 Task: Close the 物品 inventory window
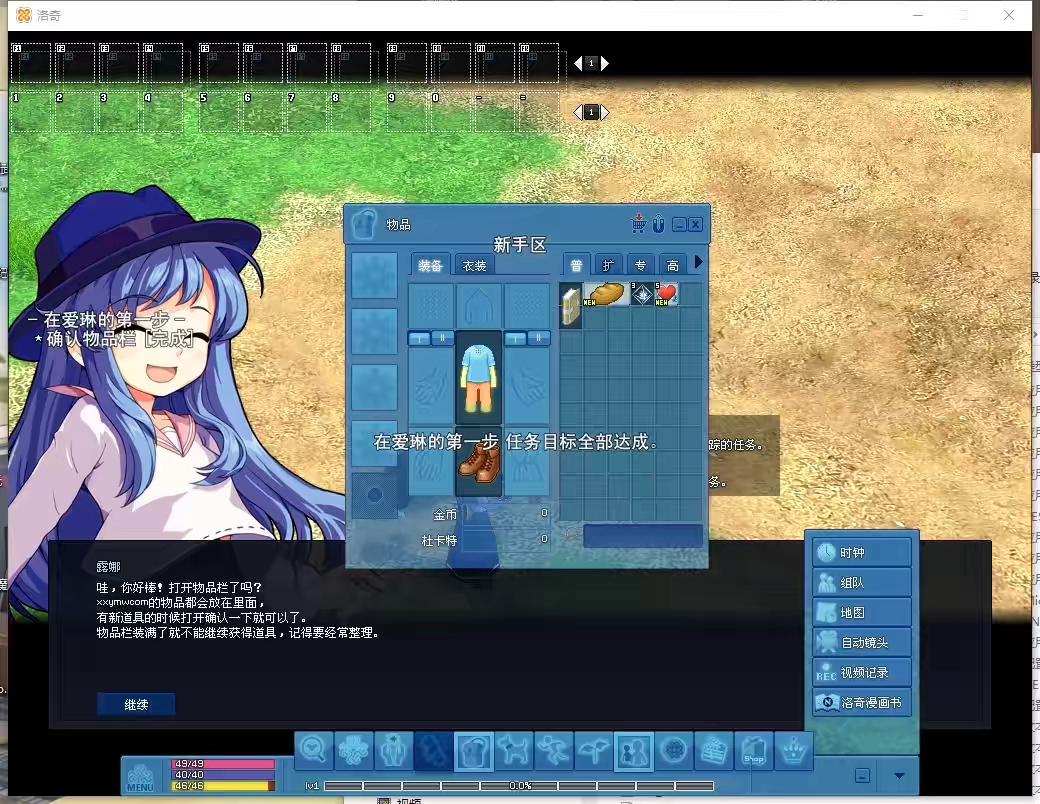point(695,225)
